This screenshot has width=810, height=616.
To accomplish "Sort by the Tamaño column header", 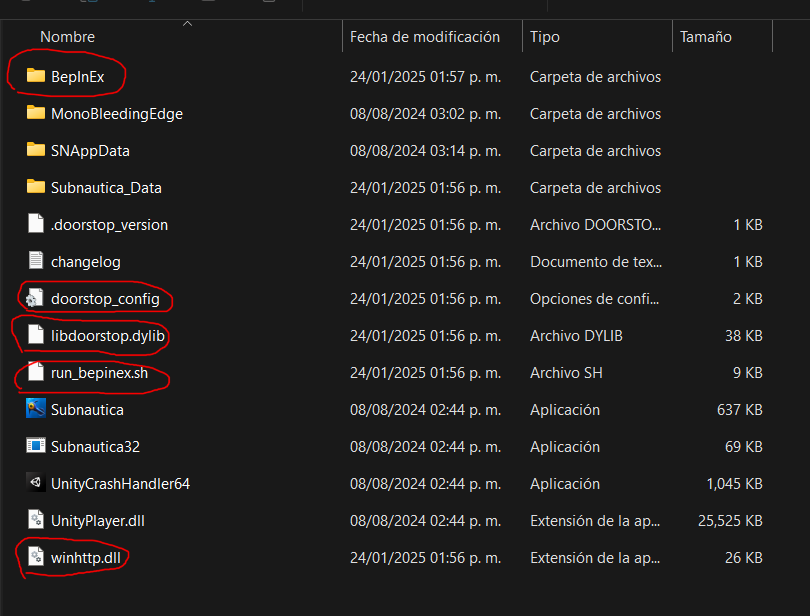I will pyautogui.click(x=706, y=37).
